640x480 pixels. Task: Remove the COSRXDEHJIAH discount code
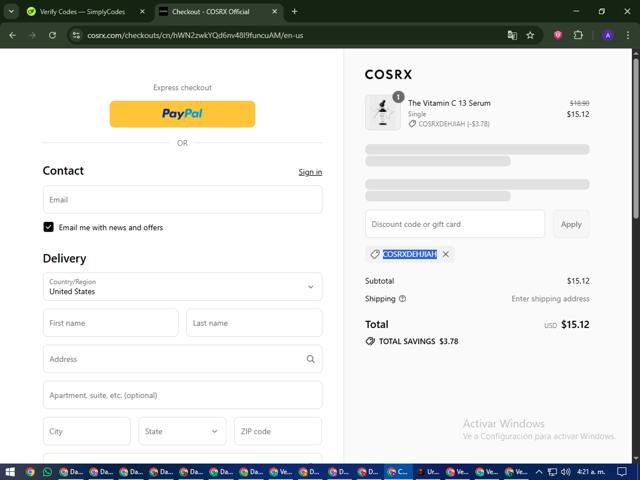click(446, 254)
